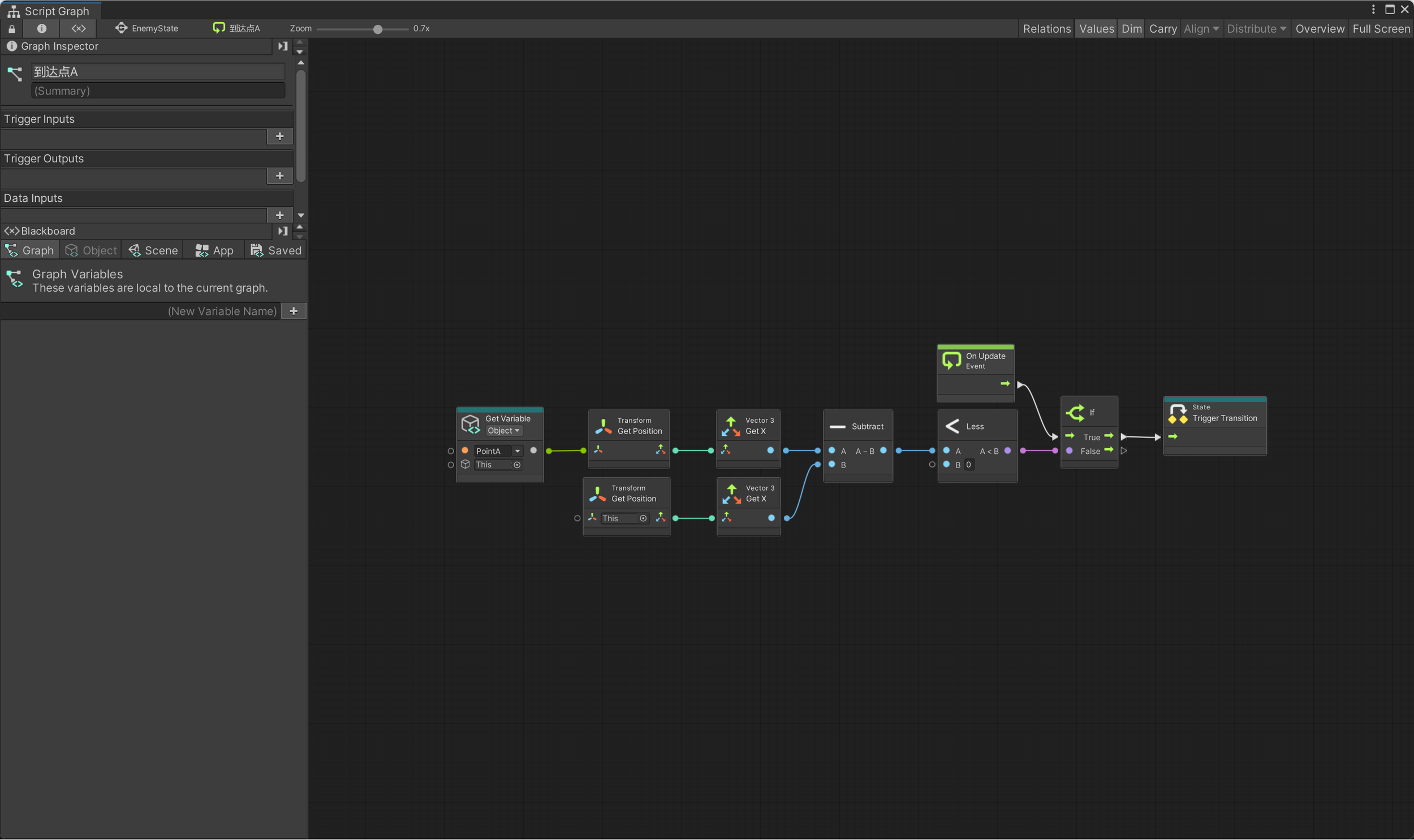The height and width of the screenshot is (840, 1414).
Task: Add a new Trigger Inputs entry
Action: (279, 136)
